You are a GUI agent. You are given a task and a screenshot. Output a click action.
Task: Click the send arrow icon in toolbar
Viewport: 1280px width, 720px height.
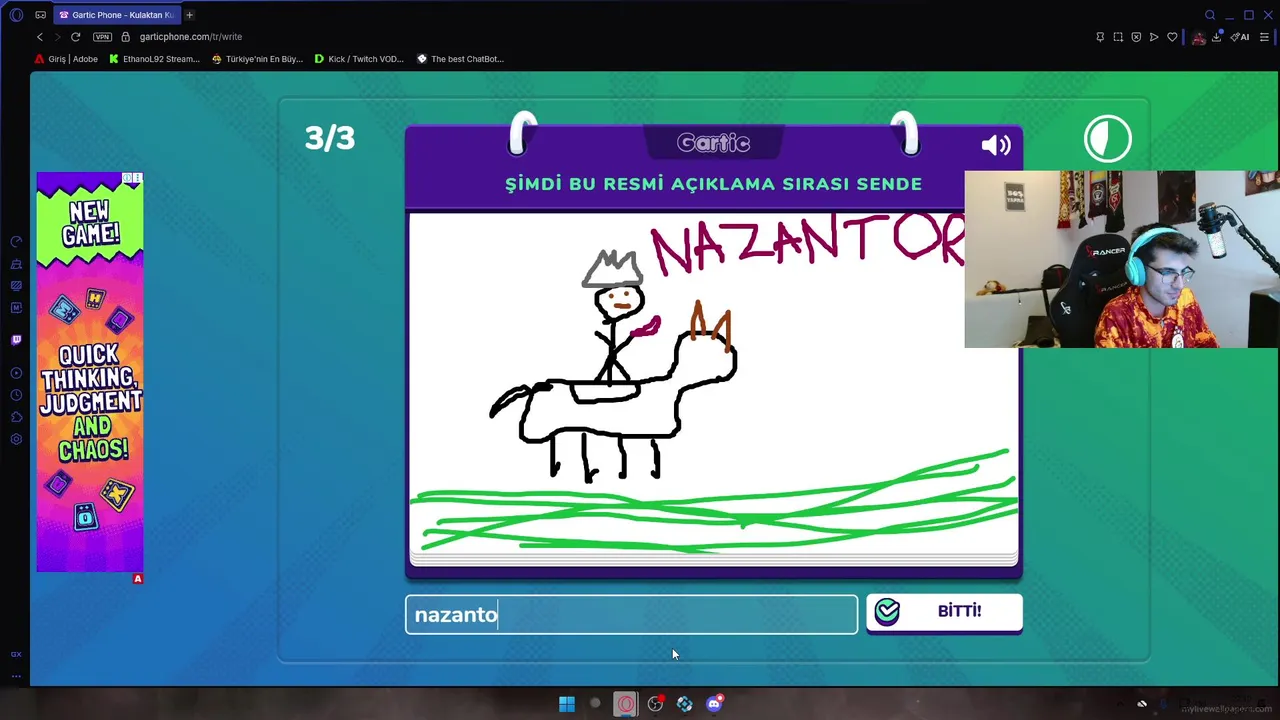click(x=1154, y=37)
